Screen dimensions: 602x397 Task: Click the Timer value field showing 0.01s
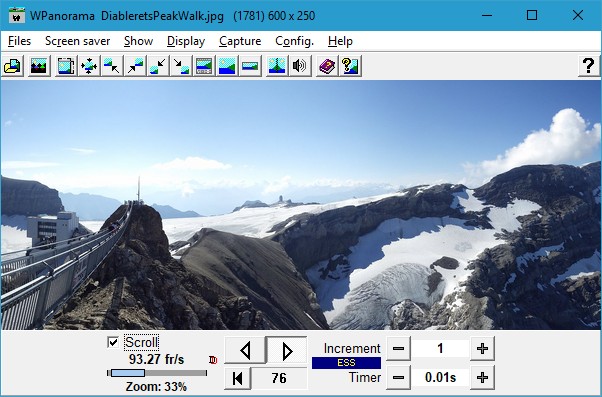[440, 377]
